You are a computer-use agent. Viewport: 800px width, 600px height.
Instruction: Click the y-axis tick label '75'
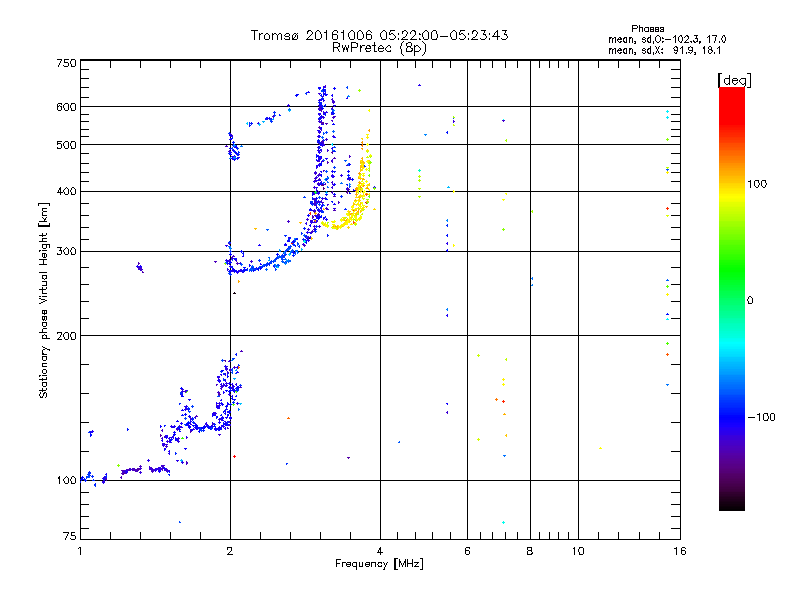70,536
